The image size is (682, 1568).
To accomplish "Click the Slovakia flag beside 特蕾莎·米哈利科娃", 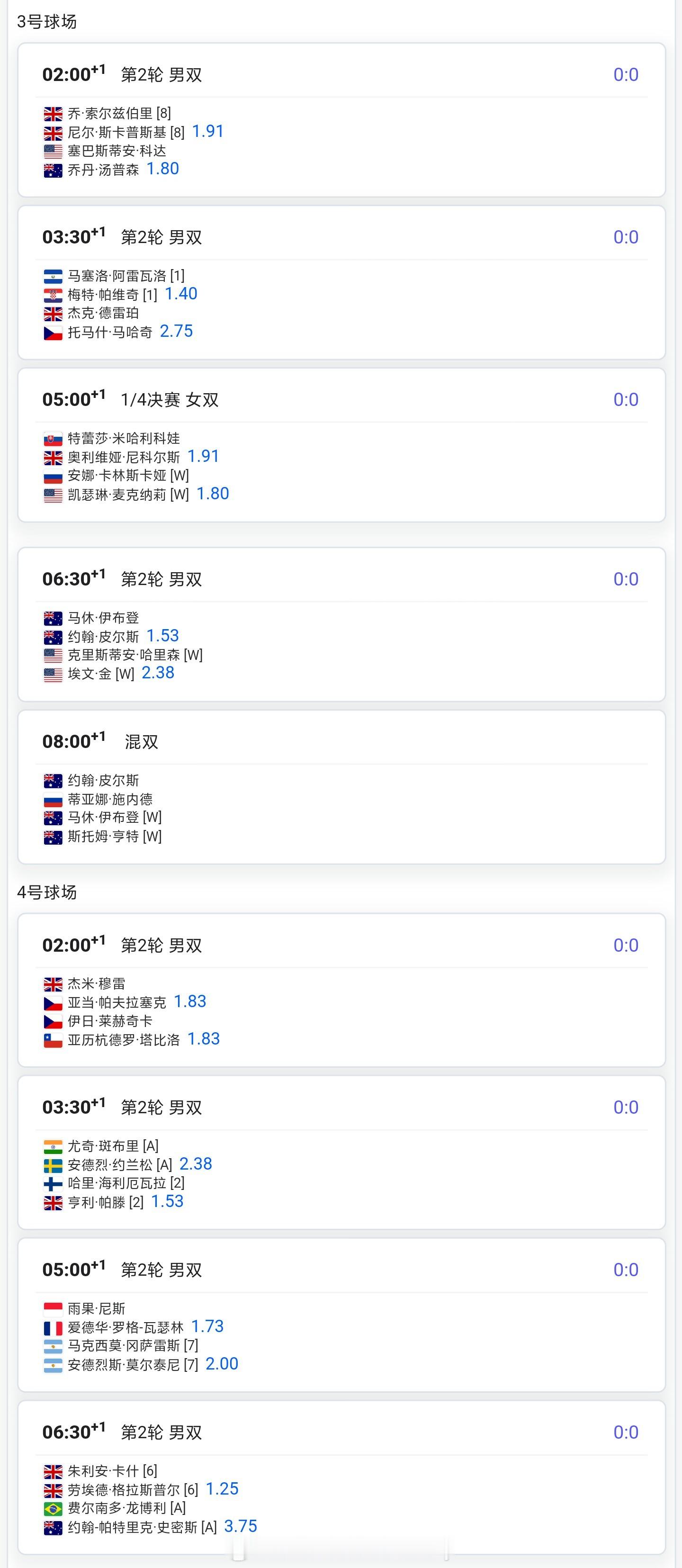I will coord(53,439).
